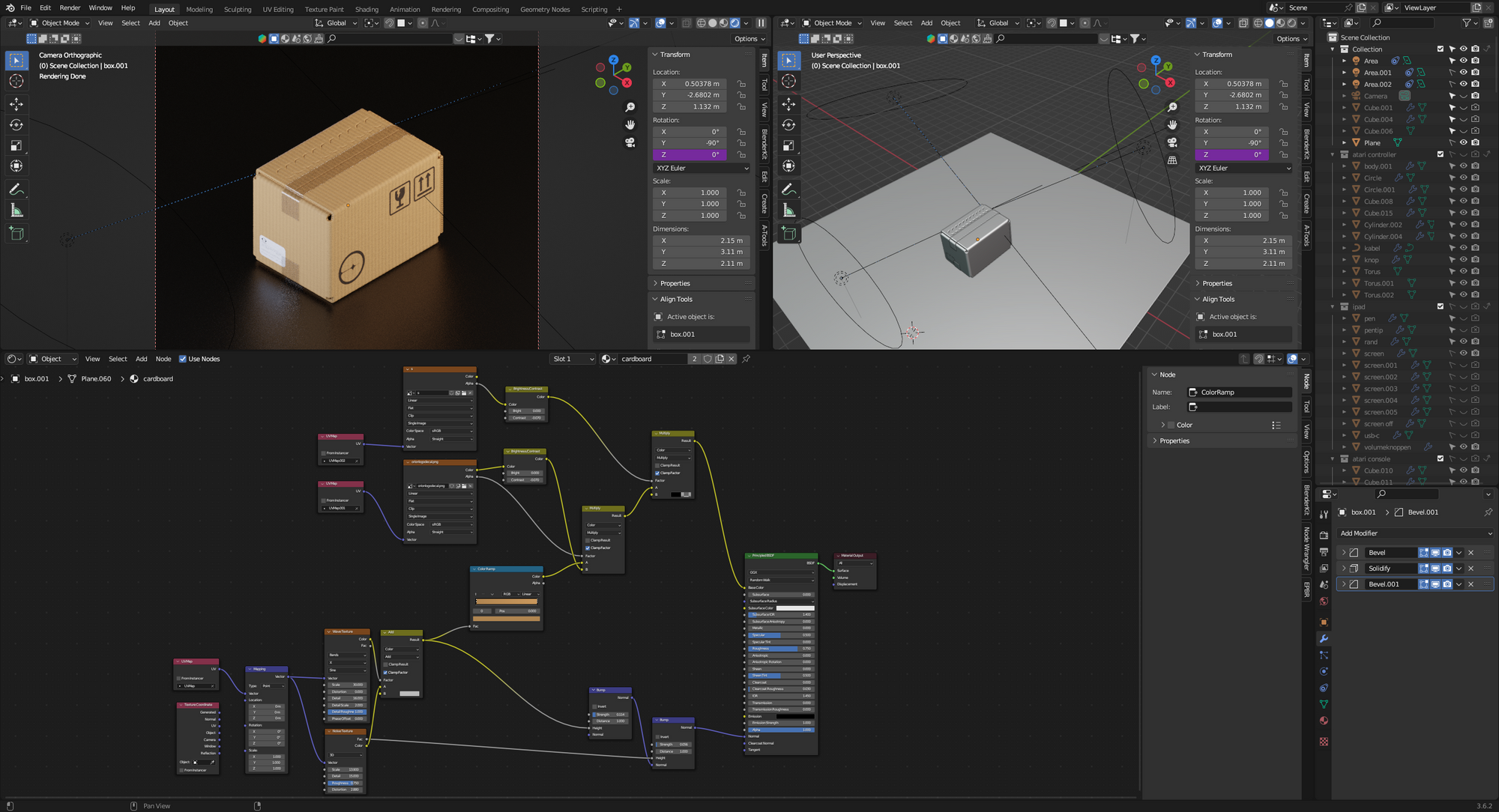This screenshot has width=1499, height=812.
Task: Click the zoom magnifier icon in right viewport
Action: (x=1172, y=108)
